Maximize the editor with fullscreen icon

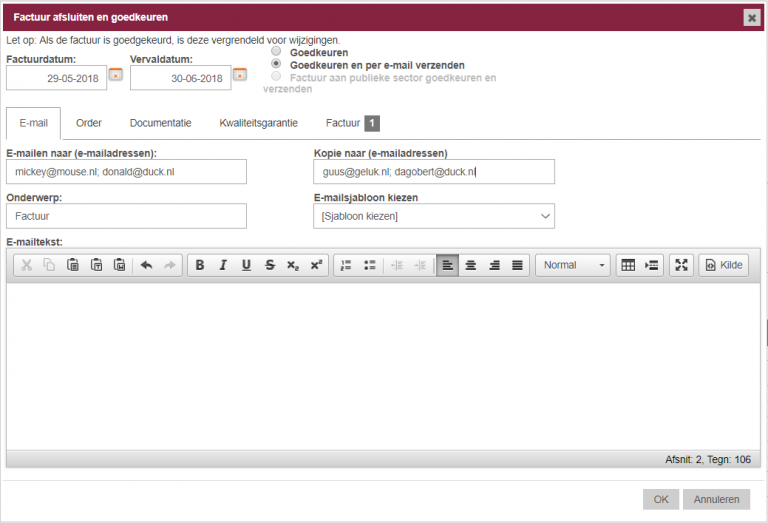[681, 265]
